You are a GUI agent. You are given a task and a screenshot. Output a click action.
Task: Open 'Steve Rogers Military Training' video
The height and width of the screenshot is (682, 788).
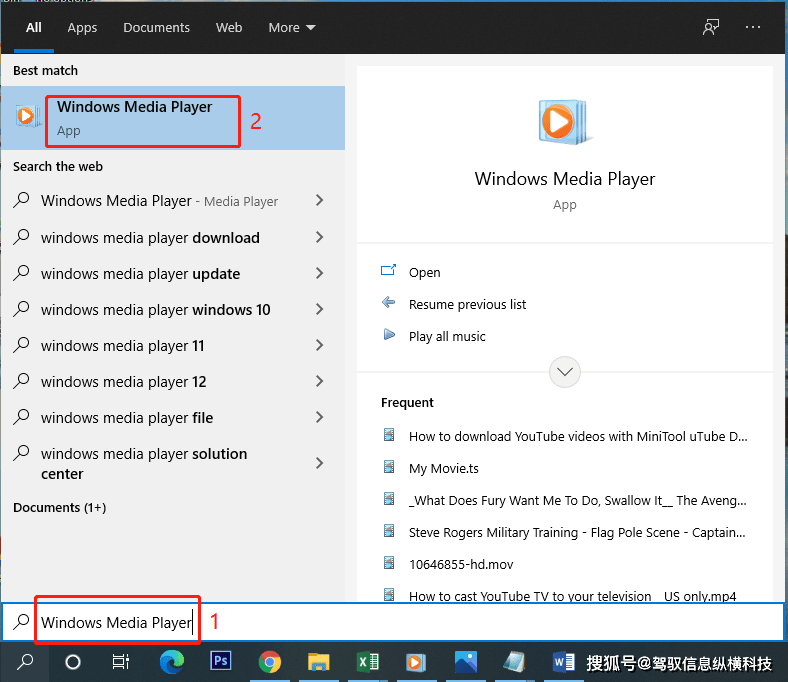[577, 532]
